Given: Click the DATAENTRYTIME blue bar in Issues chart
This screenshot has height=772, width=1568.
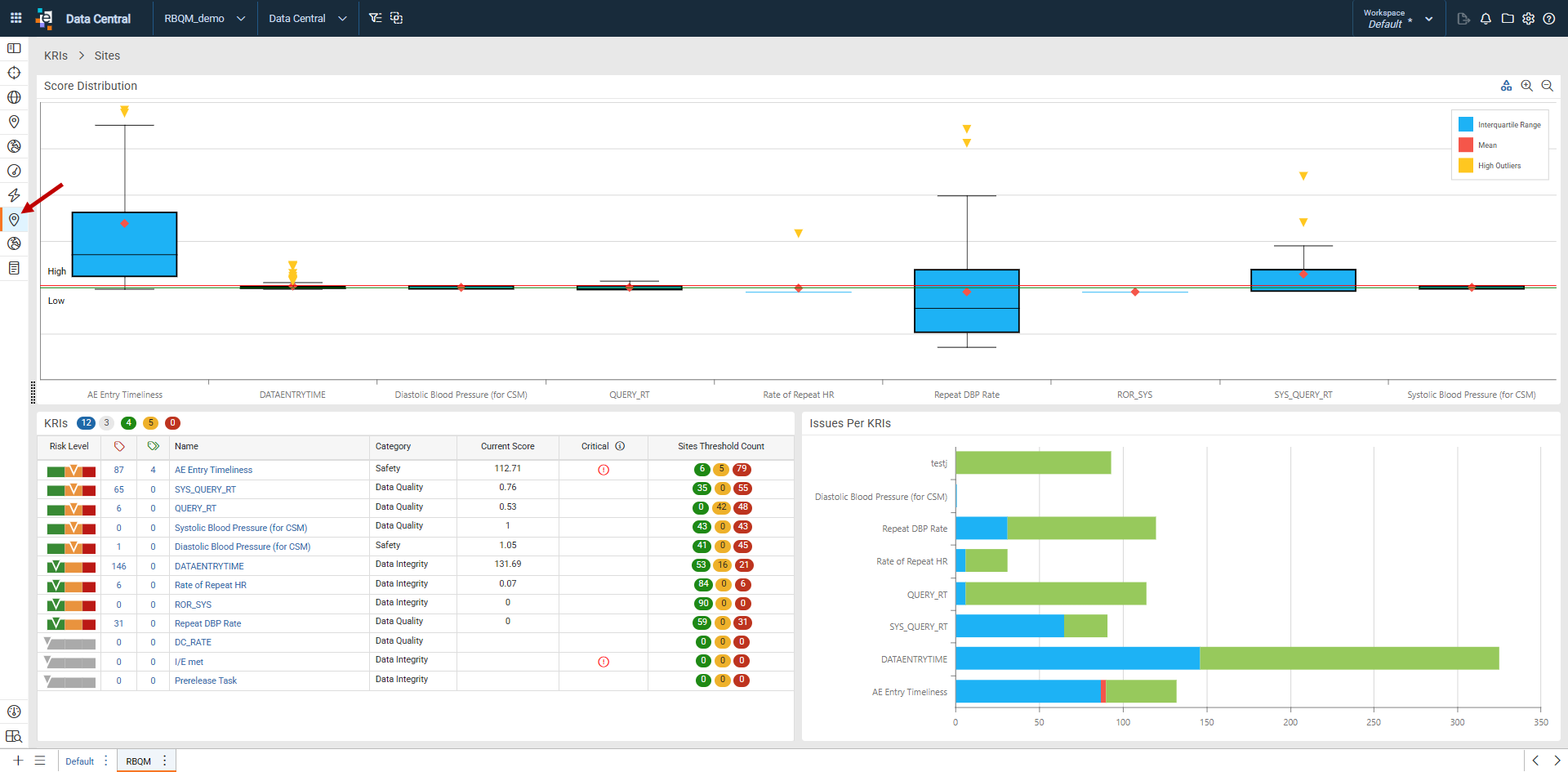Looking at the screenshot, I should pyautogui.click(x=1077, y=658).
